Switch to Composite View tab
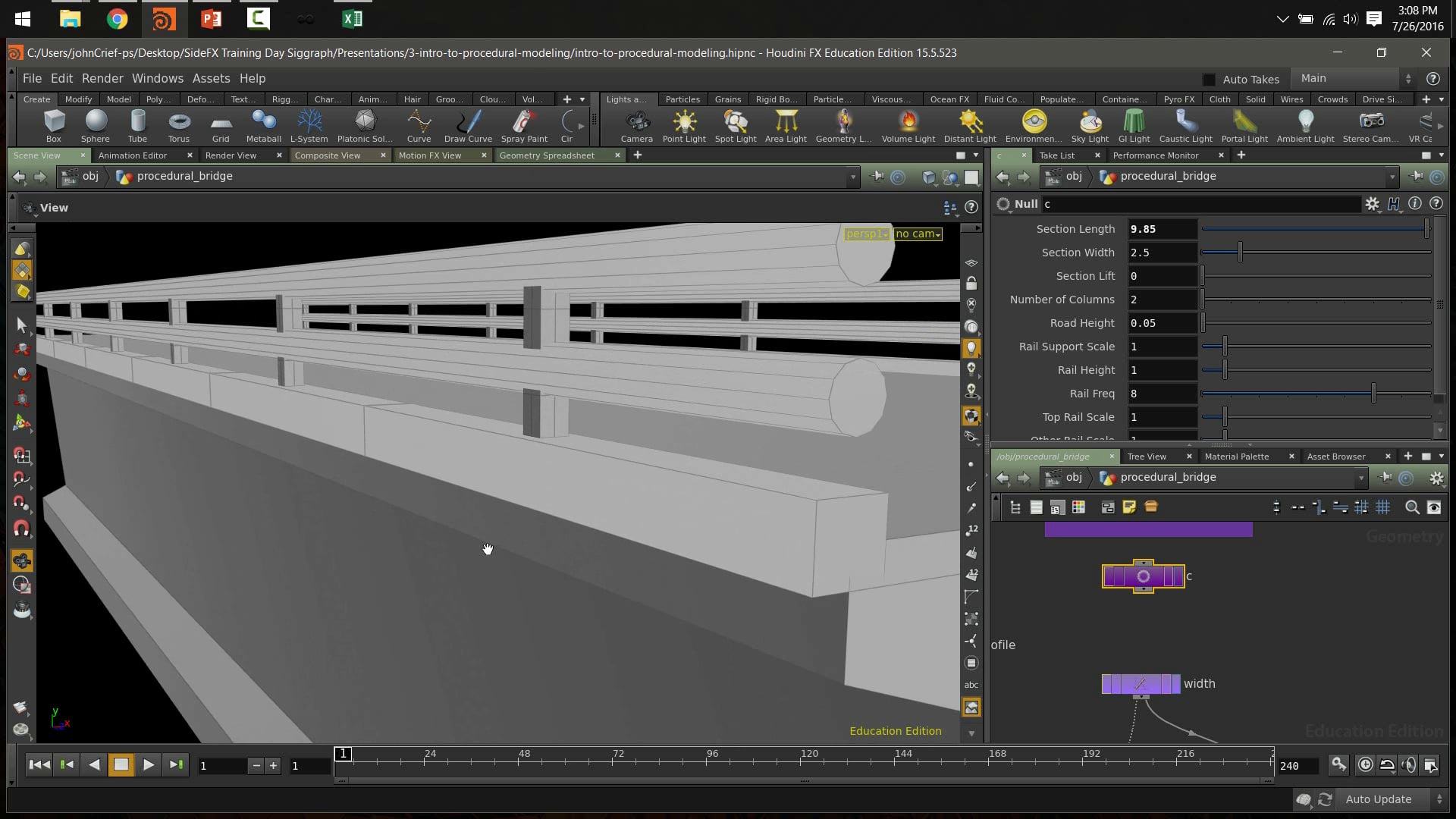 coord(328,155)
